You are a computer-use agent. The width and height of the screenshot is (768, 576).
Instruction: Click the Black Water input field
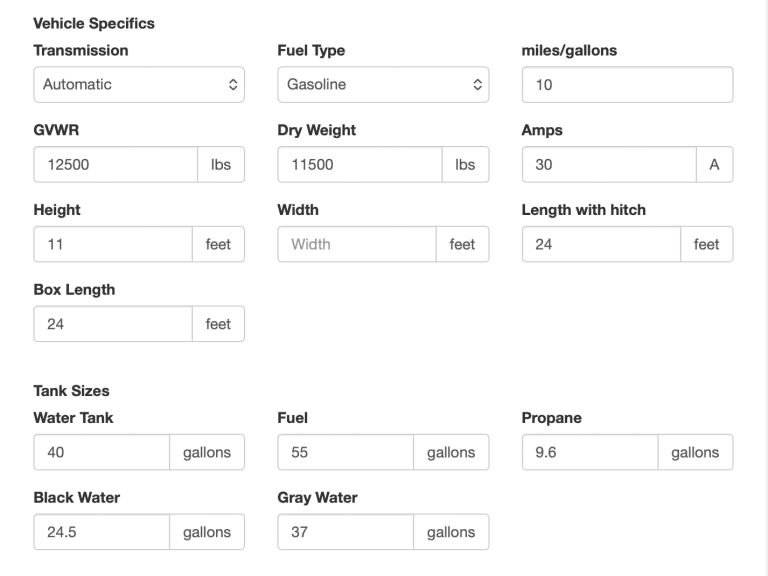click(x=101, y=532)
